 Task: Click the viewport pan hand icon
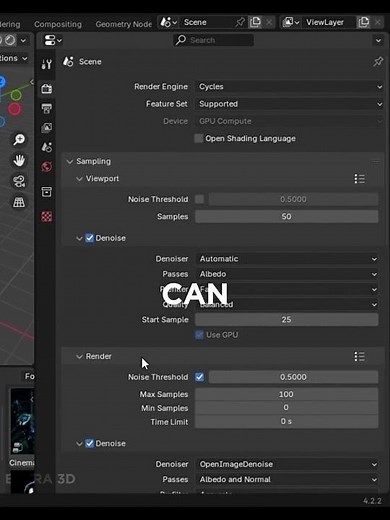[19, 161]
